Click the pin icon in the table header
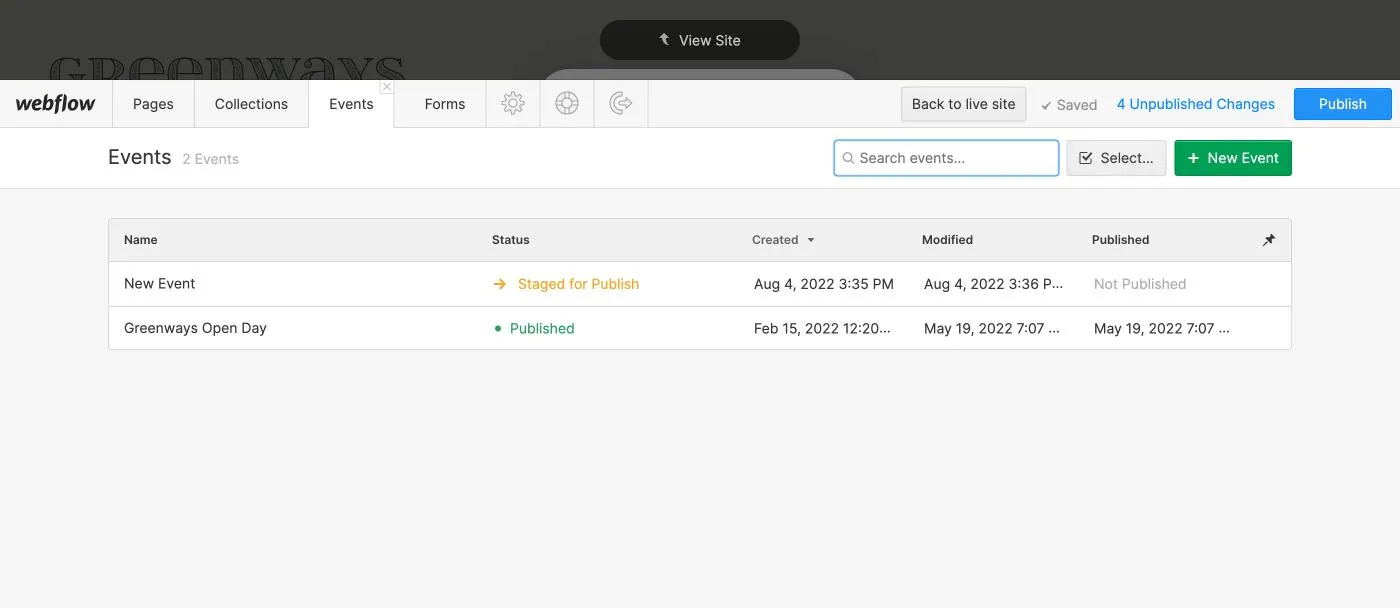The width and height of the screenshot is (1400, 608). 1269,240
